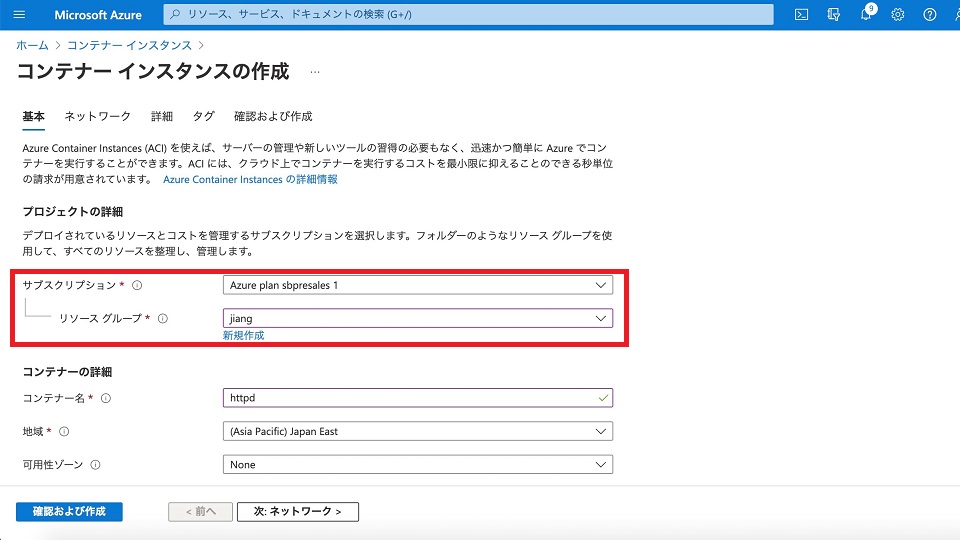Click the 次: ネットワーク button

tap(297, 511)
